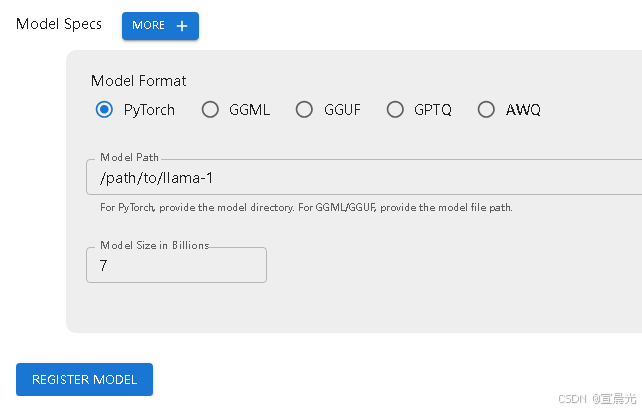Click the floating Model Path label
The width and height of the screenshot is (642, 410).
pos(129,157)
